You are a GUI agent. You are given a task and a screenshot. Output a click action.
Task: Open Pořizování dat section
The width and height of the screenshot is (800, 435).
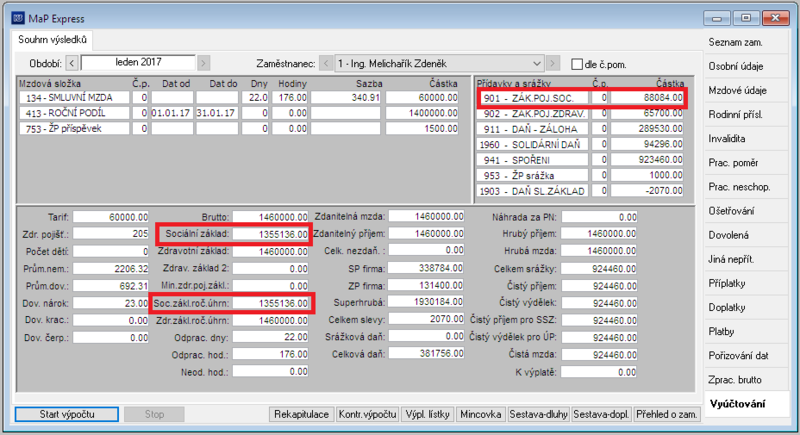coord(746,355)
